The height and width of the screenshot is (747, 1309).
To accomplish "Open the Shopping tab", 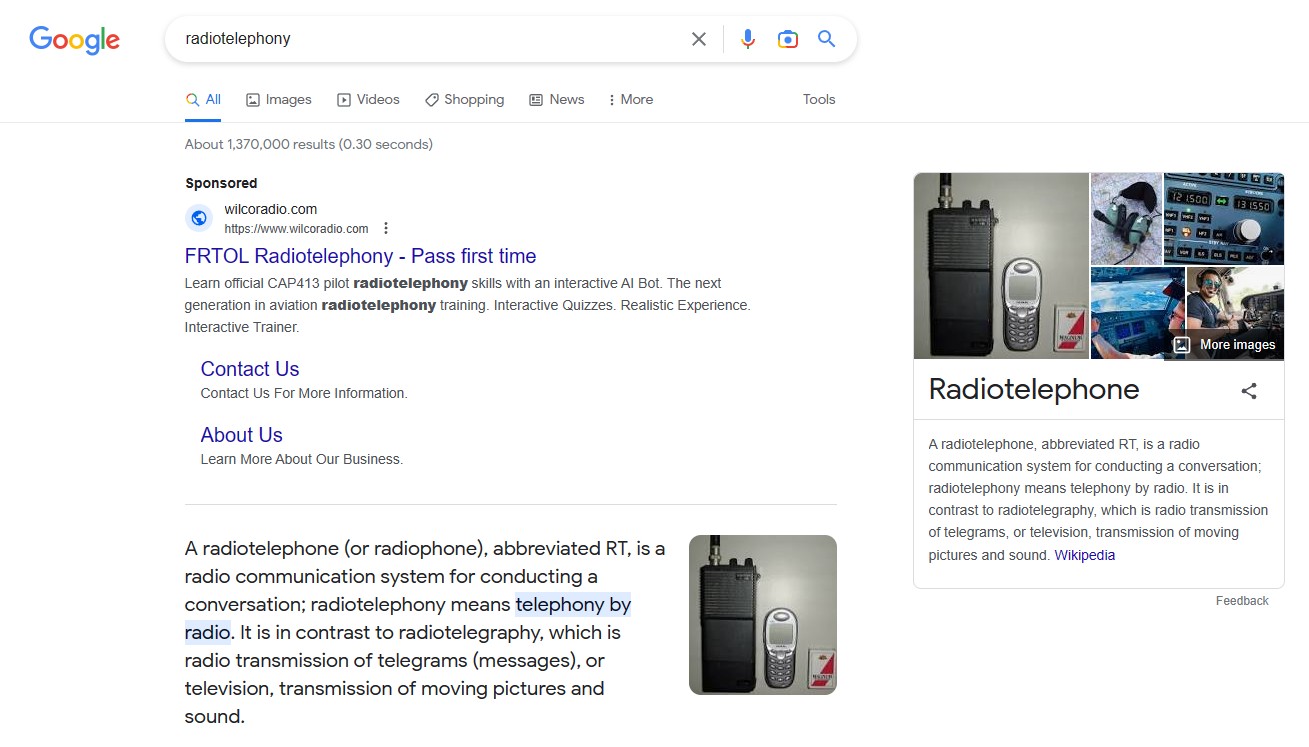I will (464, 99).
